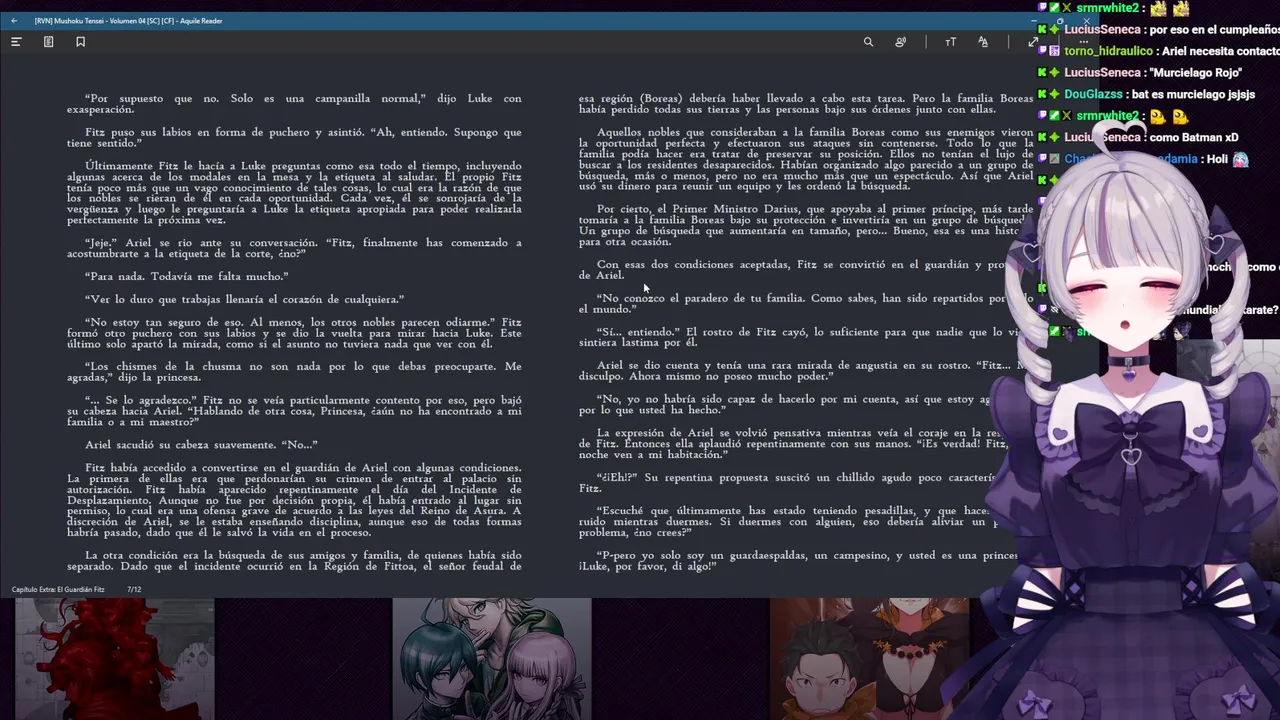The image size is (1280, 720).
Task: Click the line "Ver lo duro que trabajas"
Action: pyautogui.click(x=244, y=299)
